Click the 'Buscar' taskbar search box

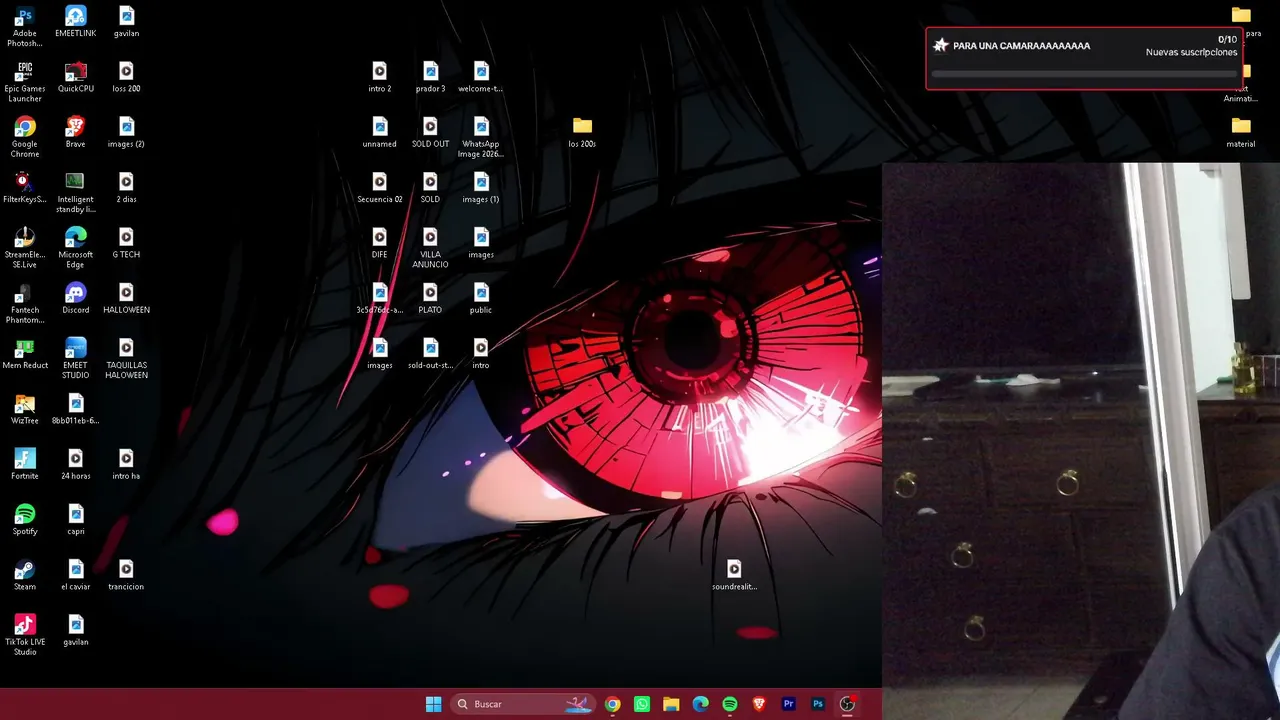[x=523, y=704]
